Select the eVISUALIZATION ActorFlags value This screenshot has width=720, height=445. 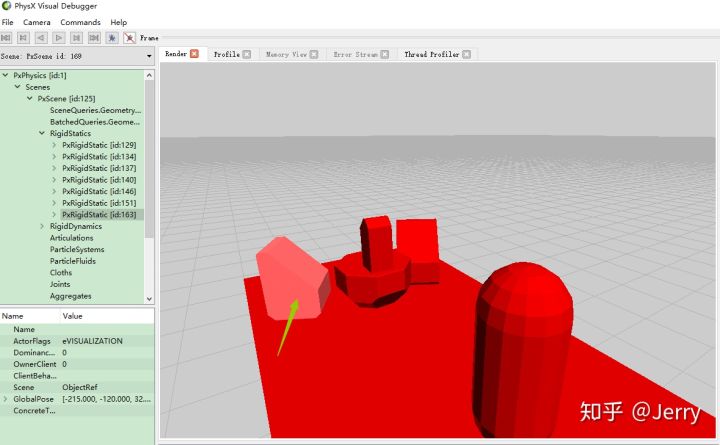click(92, 341)
